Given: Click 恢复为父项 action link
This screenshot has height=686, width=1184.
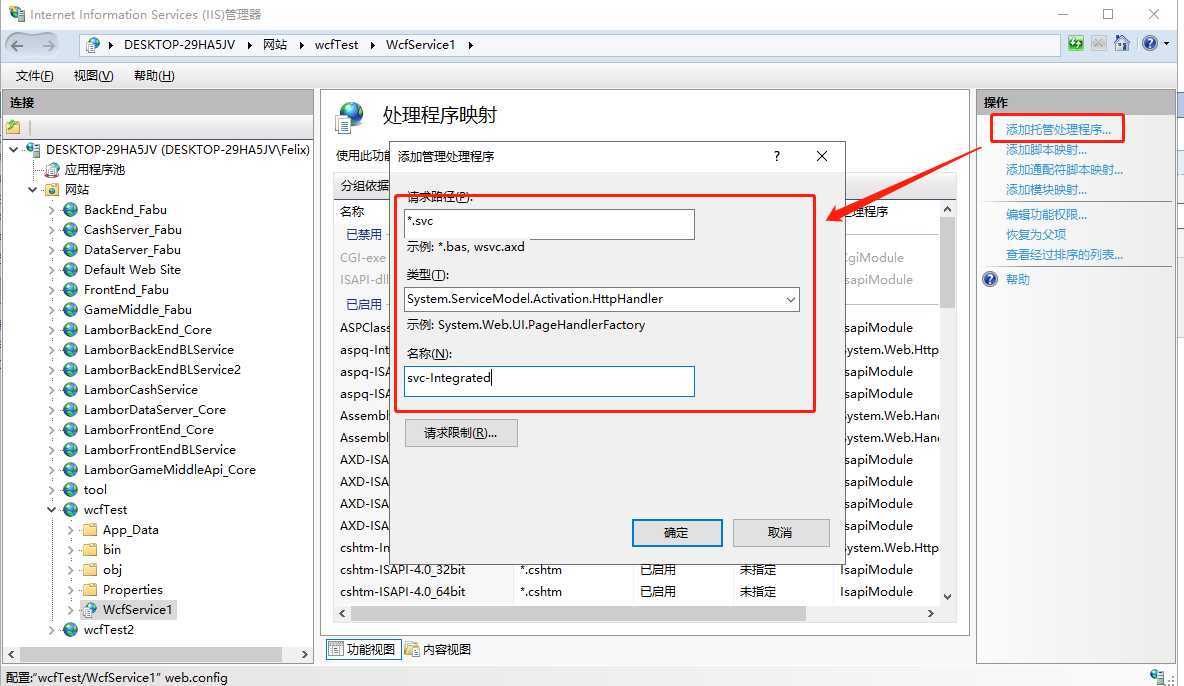Looking at the screenshot, I should pyautogui.click(x=1035, y=234).
